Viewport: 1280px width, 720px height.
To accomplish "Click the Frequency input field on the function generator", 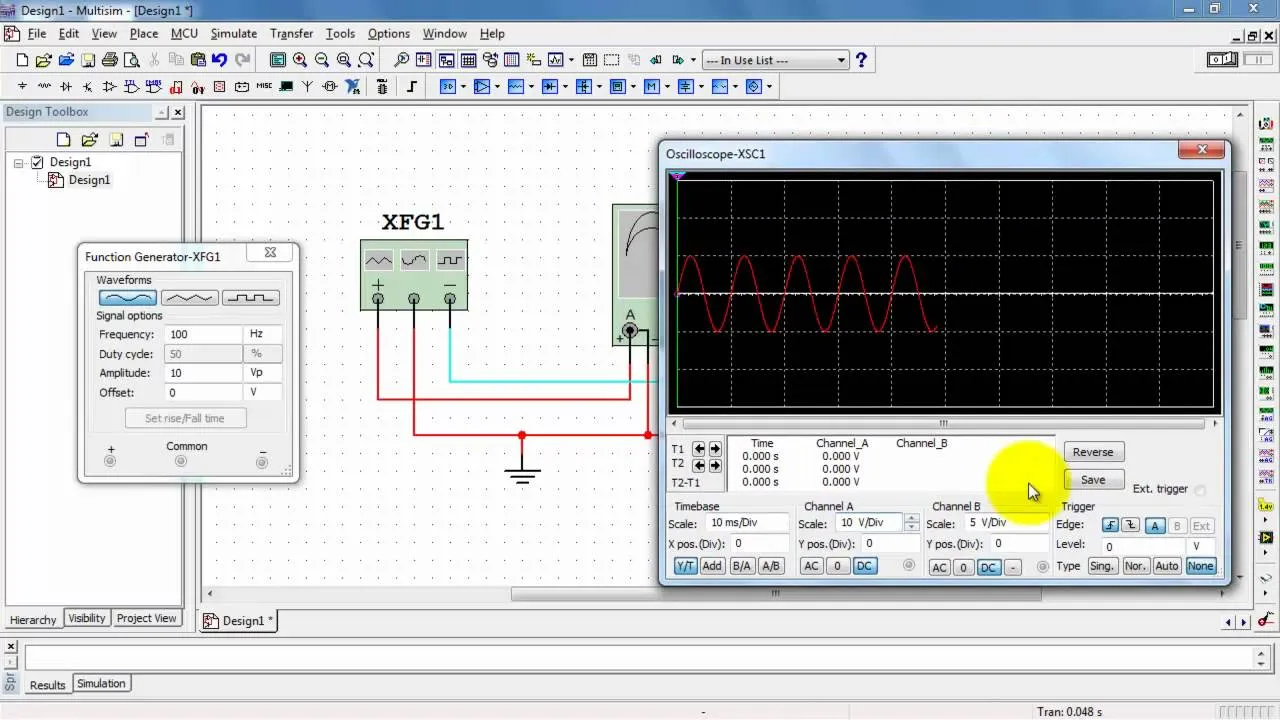I will [x=203, y=334].
